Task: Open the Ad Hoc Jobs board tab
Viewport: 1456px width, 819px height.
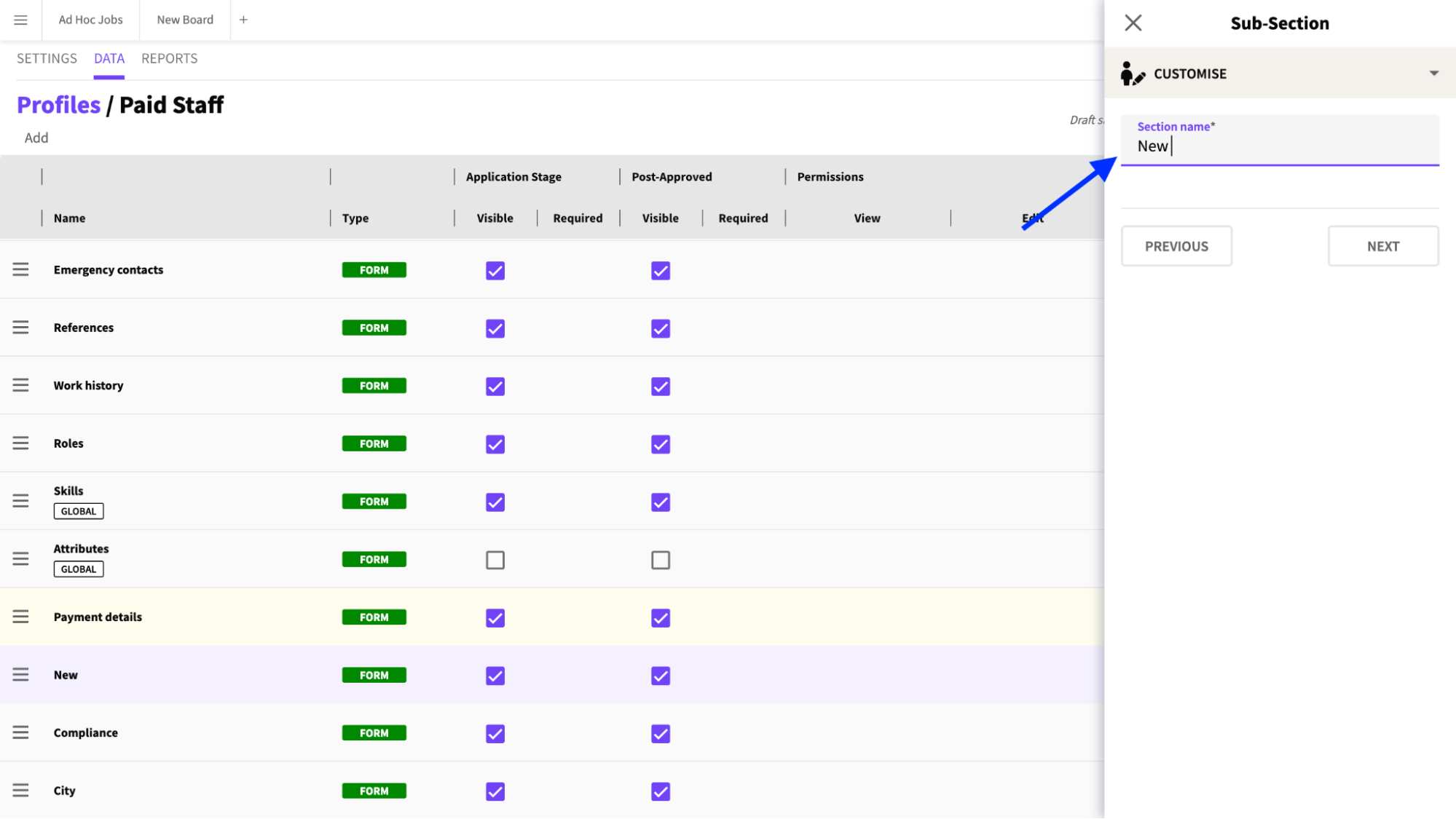Action: [90, 20]
